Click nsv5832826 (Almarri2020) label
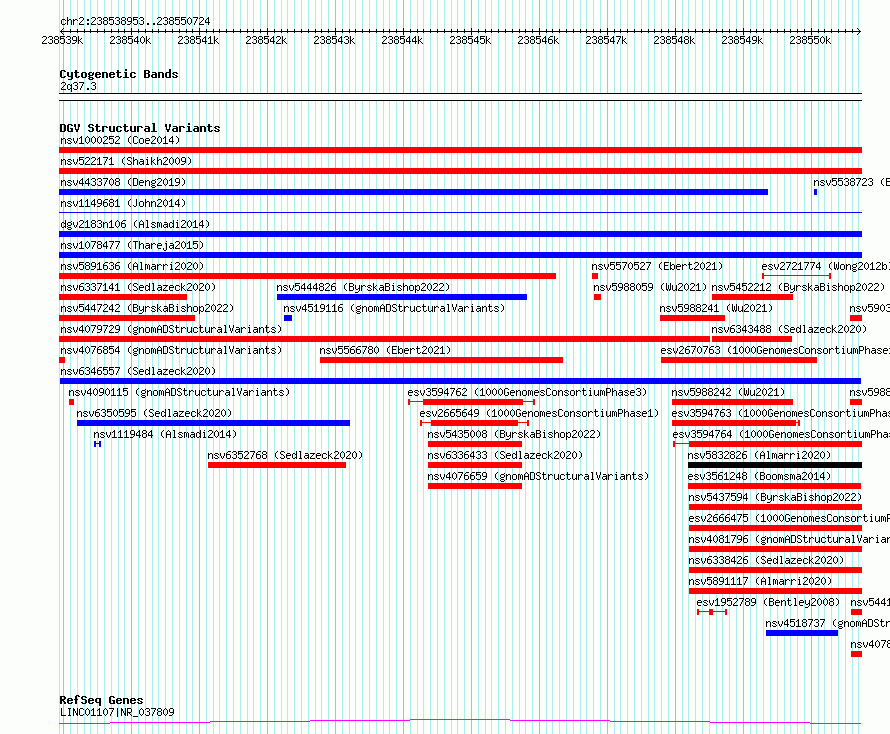890x734 pixels. coord(759,455)
